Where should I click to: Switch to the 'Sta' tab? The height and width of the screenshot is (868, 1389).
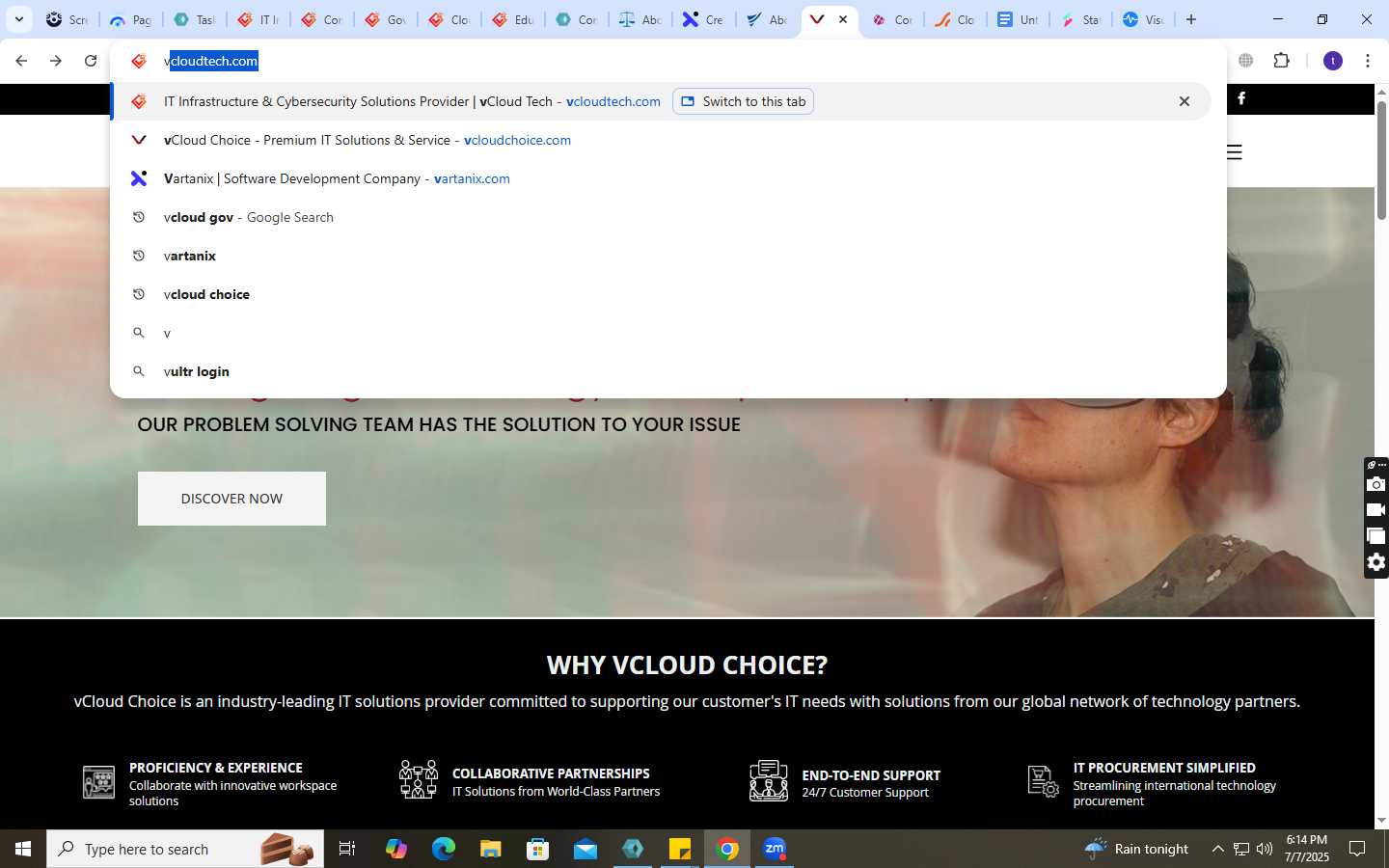tap(1081, 19)
